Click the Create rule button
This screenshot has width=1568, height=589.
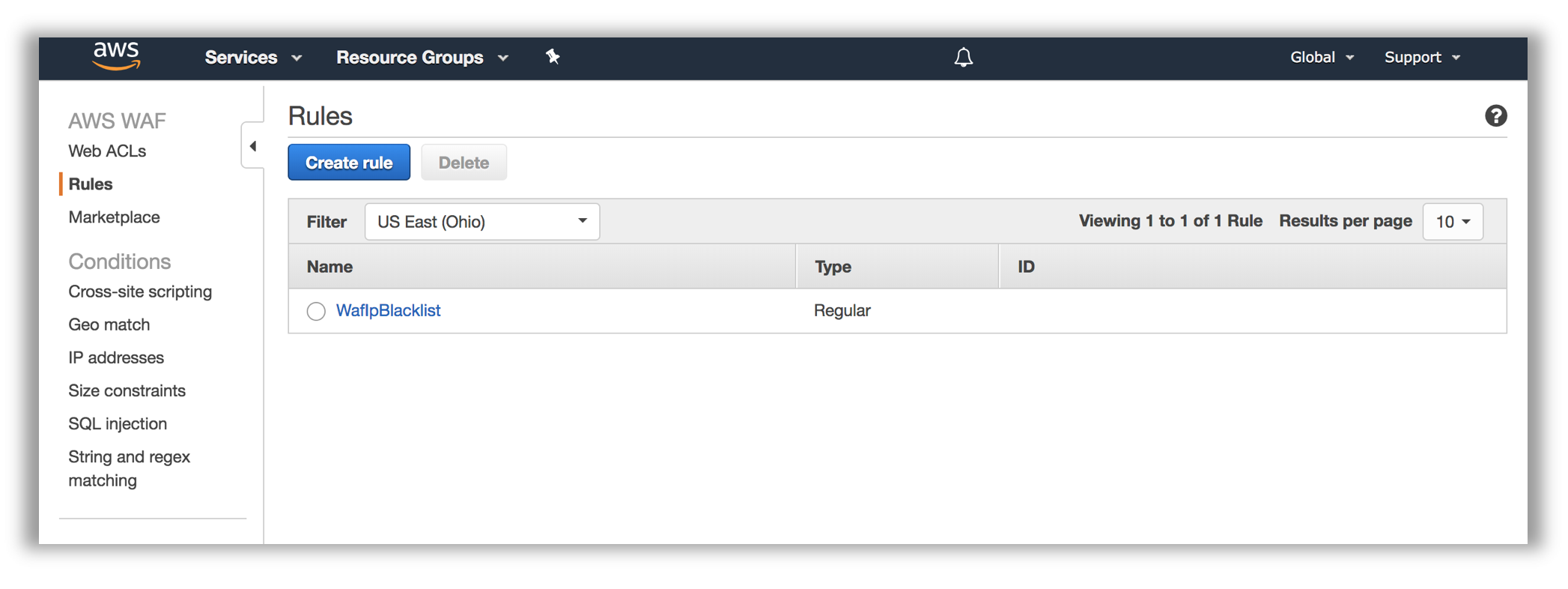point(349,163)
